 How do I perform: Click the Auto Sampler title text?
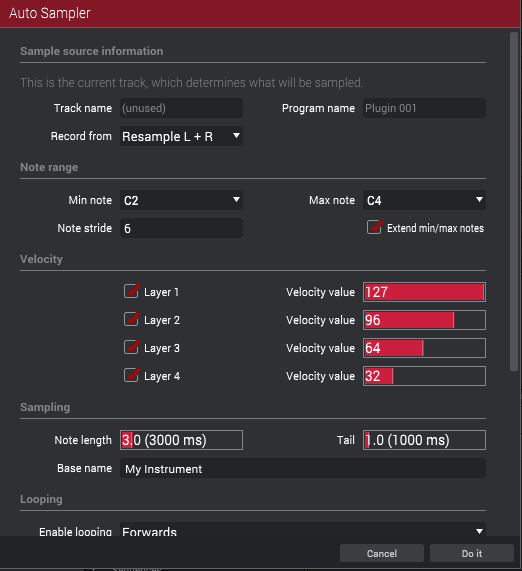tap(50, 13)
